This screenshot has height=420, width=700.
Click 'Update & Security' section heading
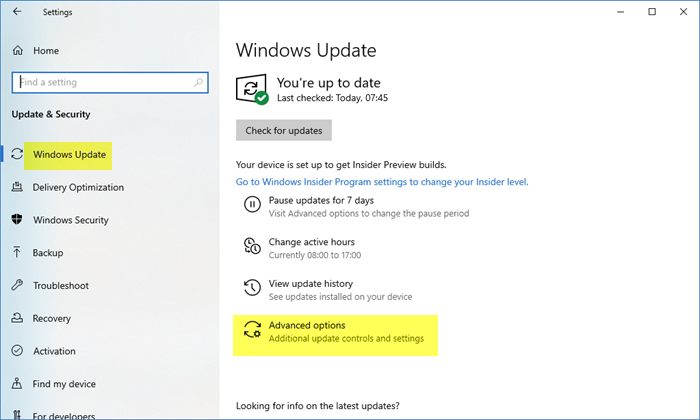coord(51,114)
